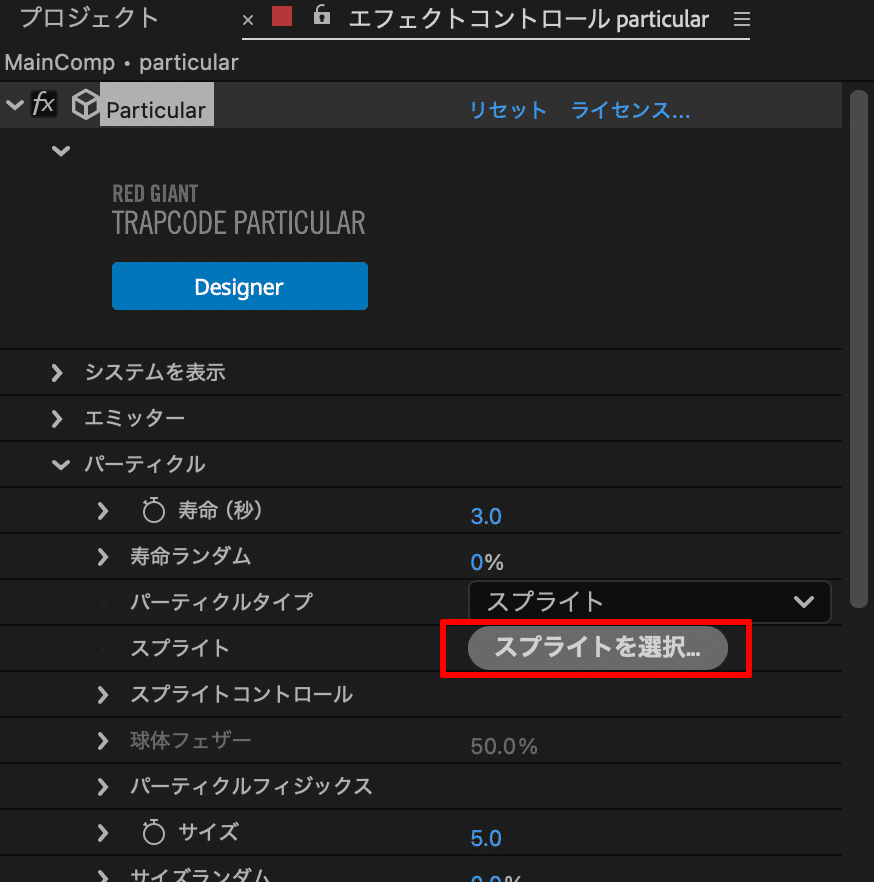Collapse Particular with the top-left chevron
The image size is (874, 882).
pyautogui.click(x=14, y=103)
